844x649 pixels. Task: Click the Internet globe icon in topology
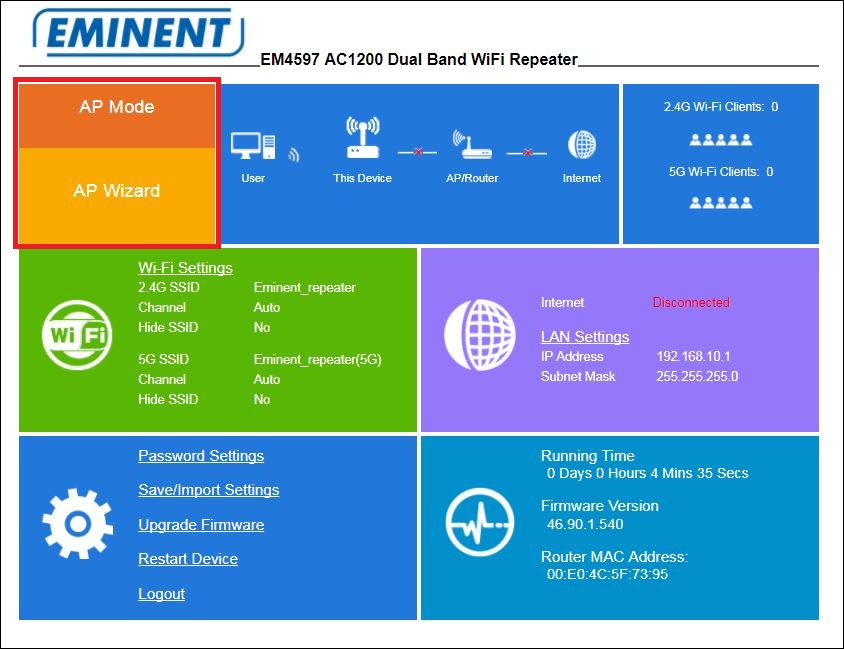tap(582, 145)
